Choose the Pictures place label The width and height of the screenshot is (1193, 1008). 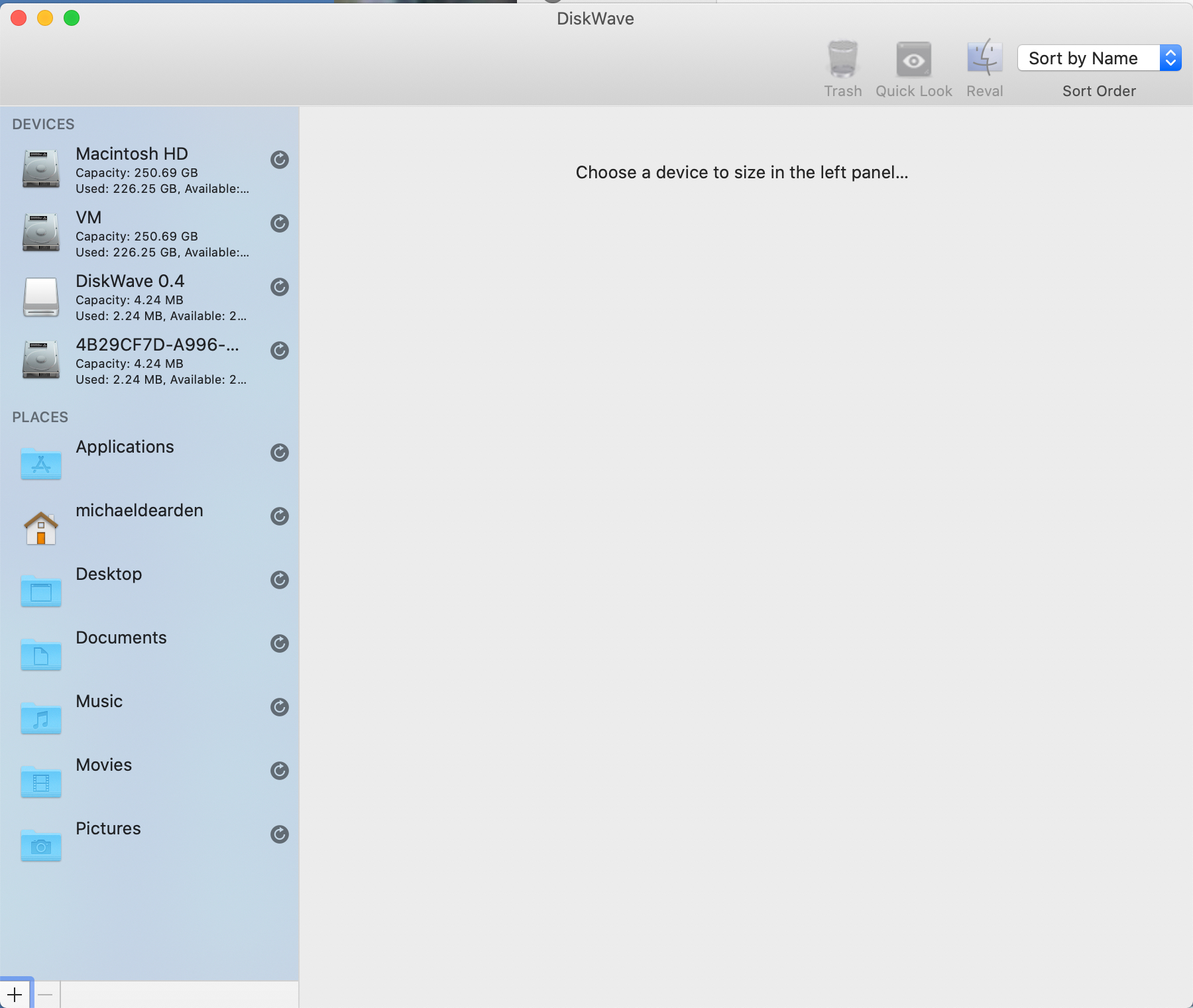pyautogui.click(x=108, y=828)
